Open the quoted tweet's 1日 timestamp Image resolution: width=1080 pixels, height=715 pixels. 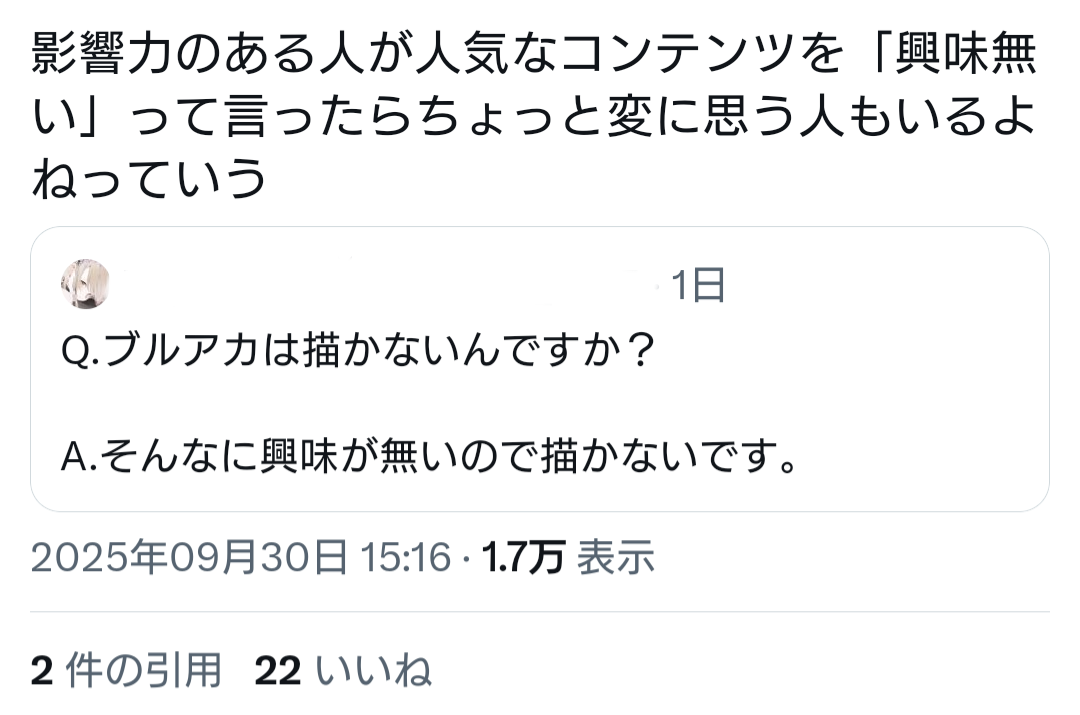698,287
